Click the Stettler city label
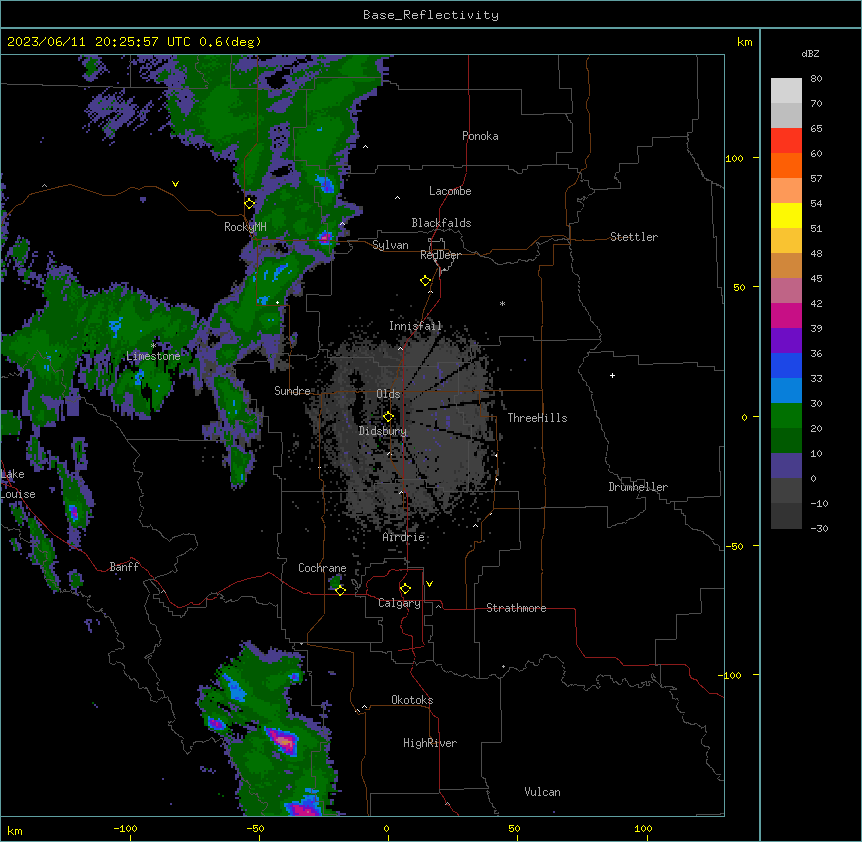This screenshot has width=862, height=842. (x=634, y=237)
